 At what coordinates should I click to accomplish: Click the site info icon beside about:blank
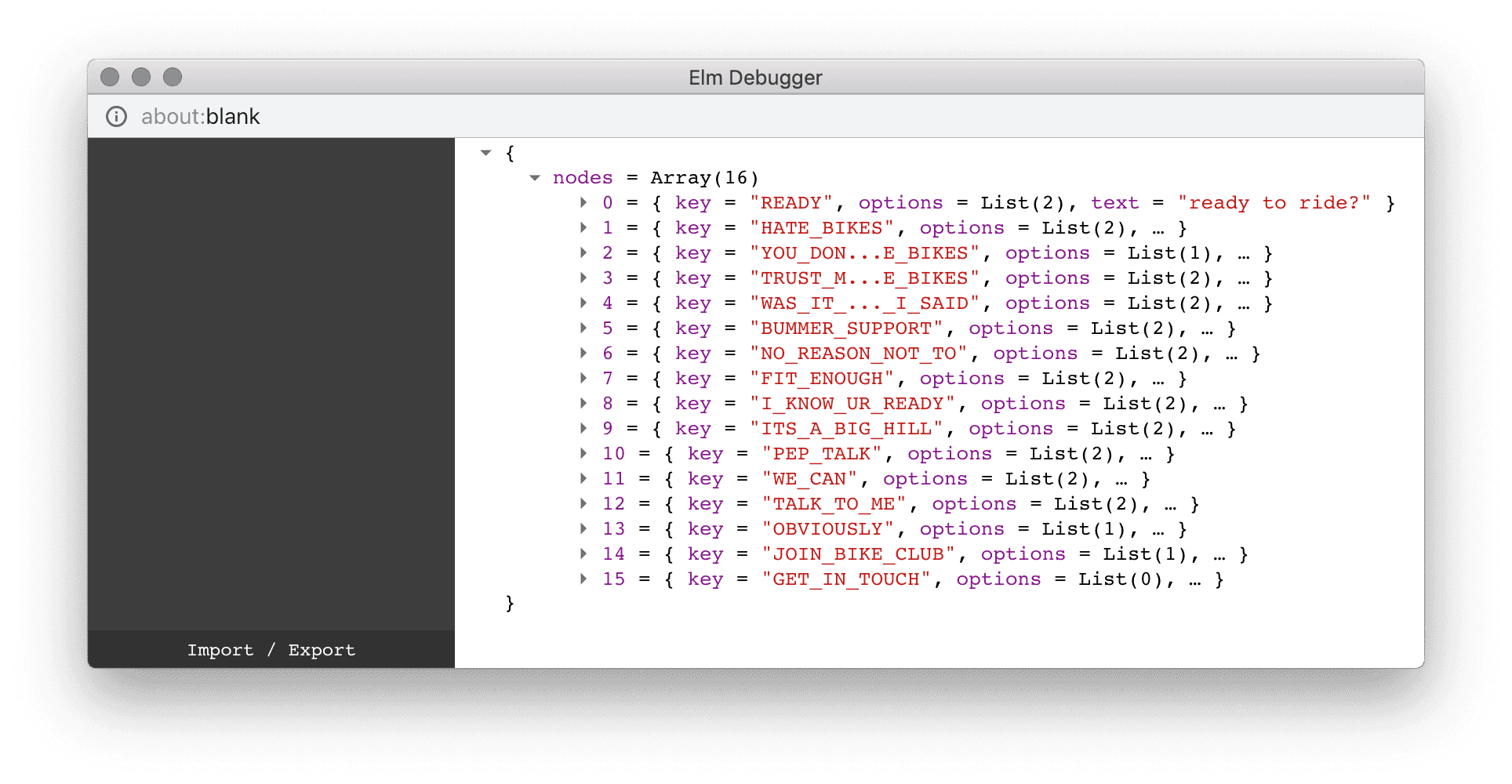point(116,117)
